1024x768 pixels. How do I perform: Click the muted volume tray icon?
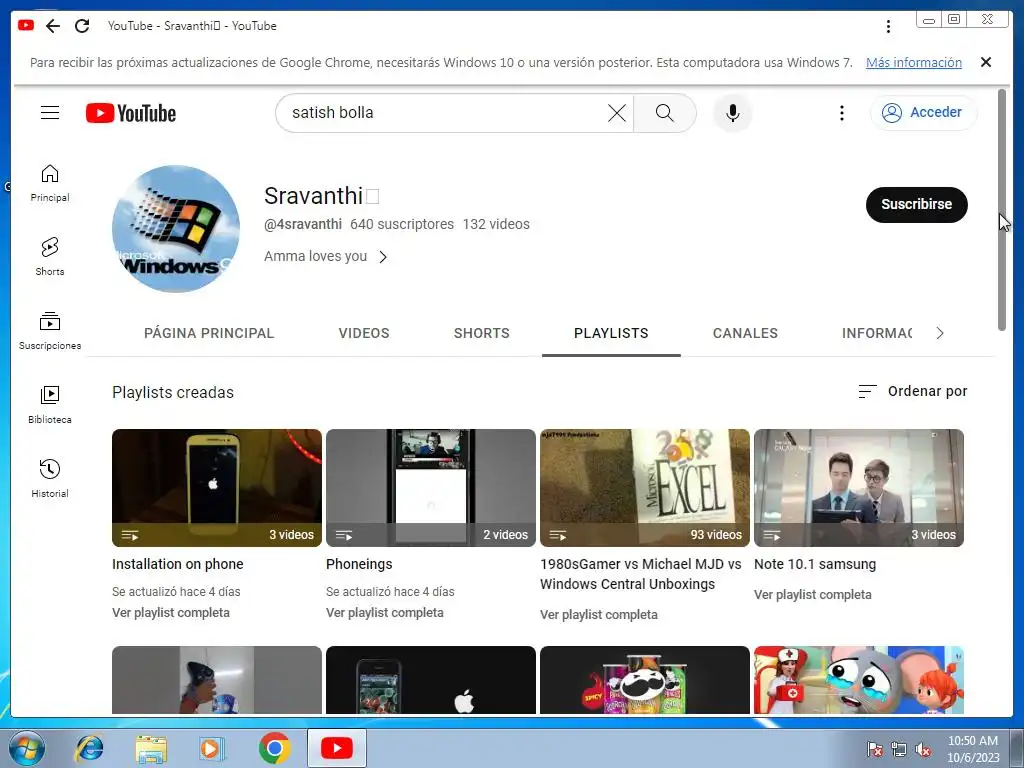(x=923, y=750)
